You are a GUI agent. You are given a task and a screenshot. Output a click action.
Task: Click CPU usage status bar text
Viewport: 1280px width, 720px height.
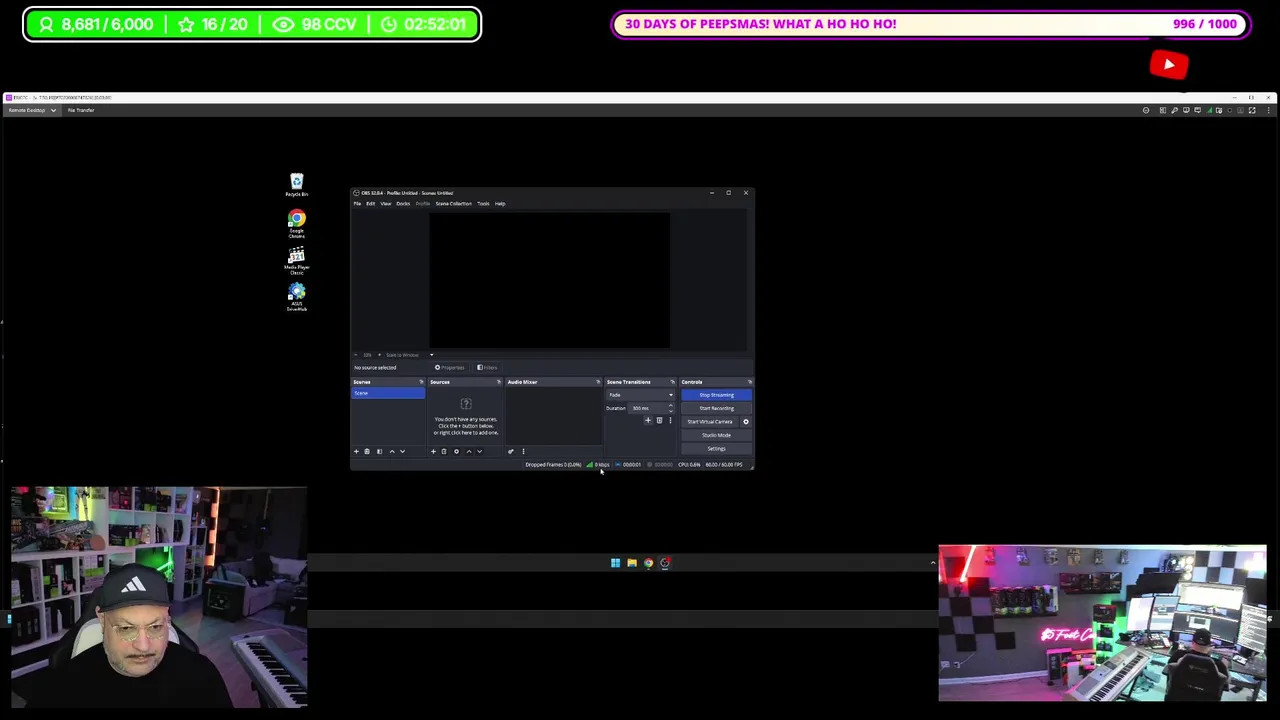point(689,465)
